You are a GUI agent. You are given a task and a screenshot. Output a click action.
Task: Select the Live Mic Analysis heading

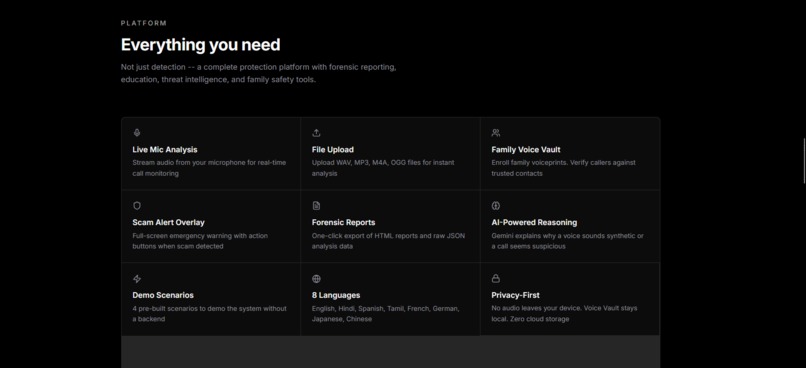pyautogui.click(x=165, y=150)
